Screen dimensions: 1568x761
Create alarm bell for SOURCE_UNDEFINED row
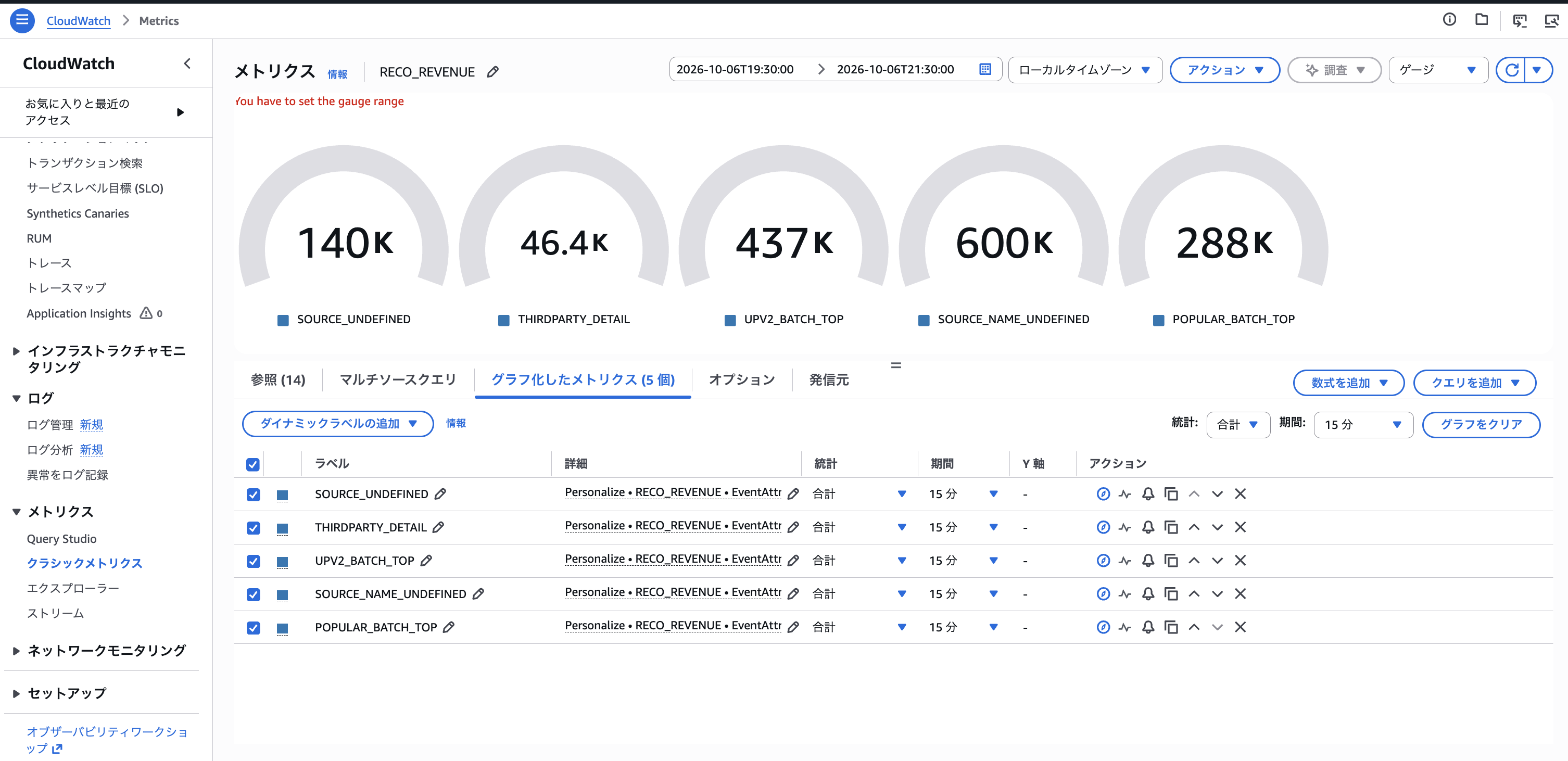pos(1147,494)
